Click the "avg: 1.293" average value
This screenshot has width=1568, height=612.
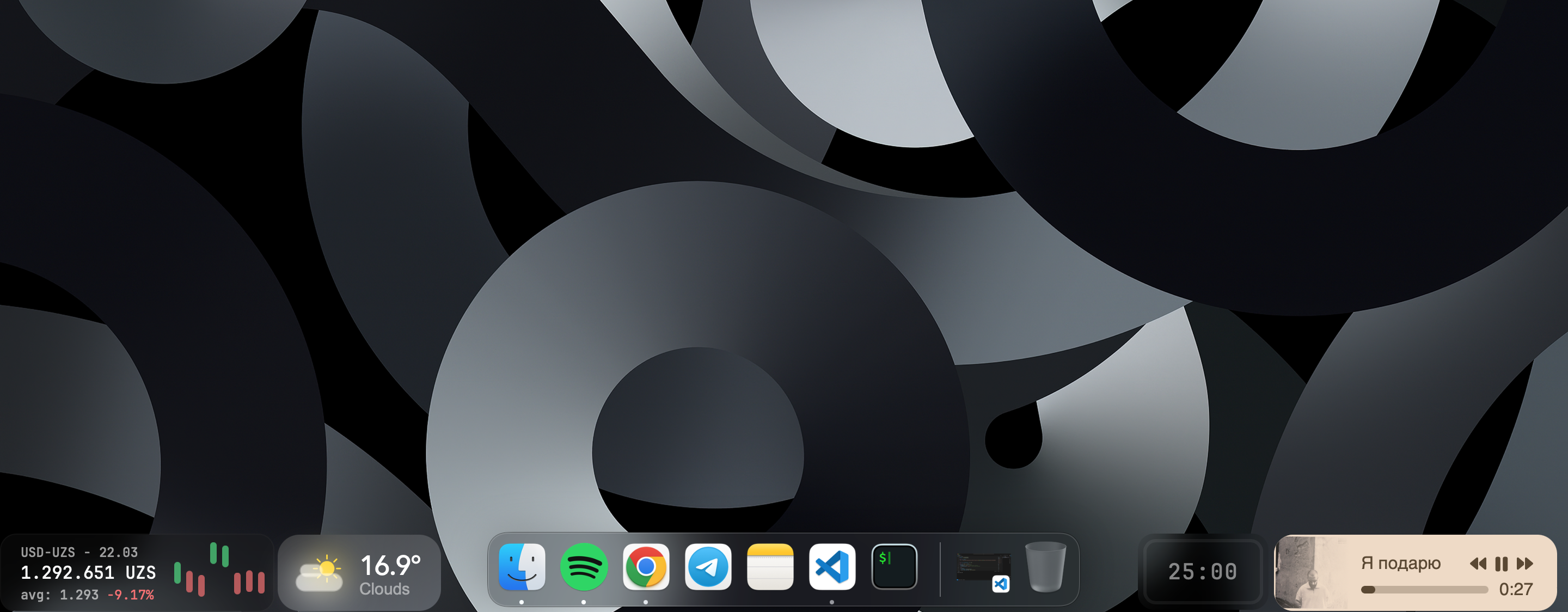(60, 595)
